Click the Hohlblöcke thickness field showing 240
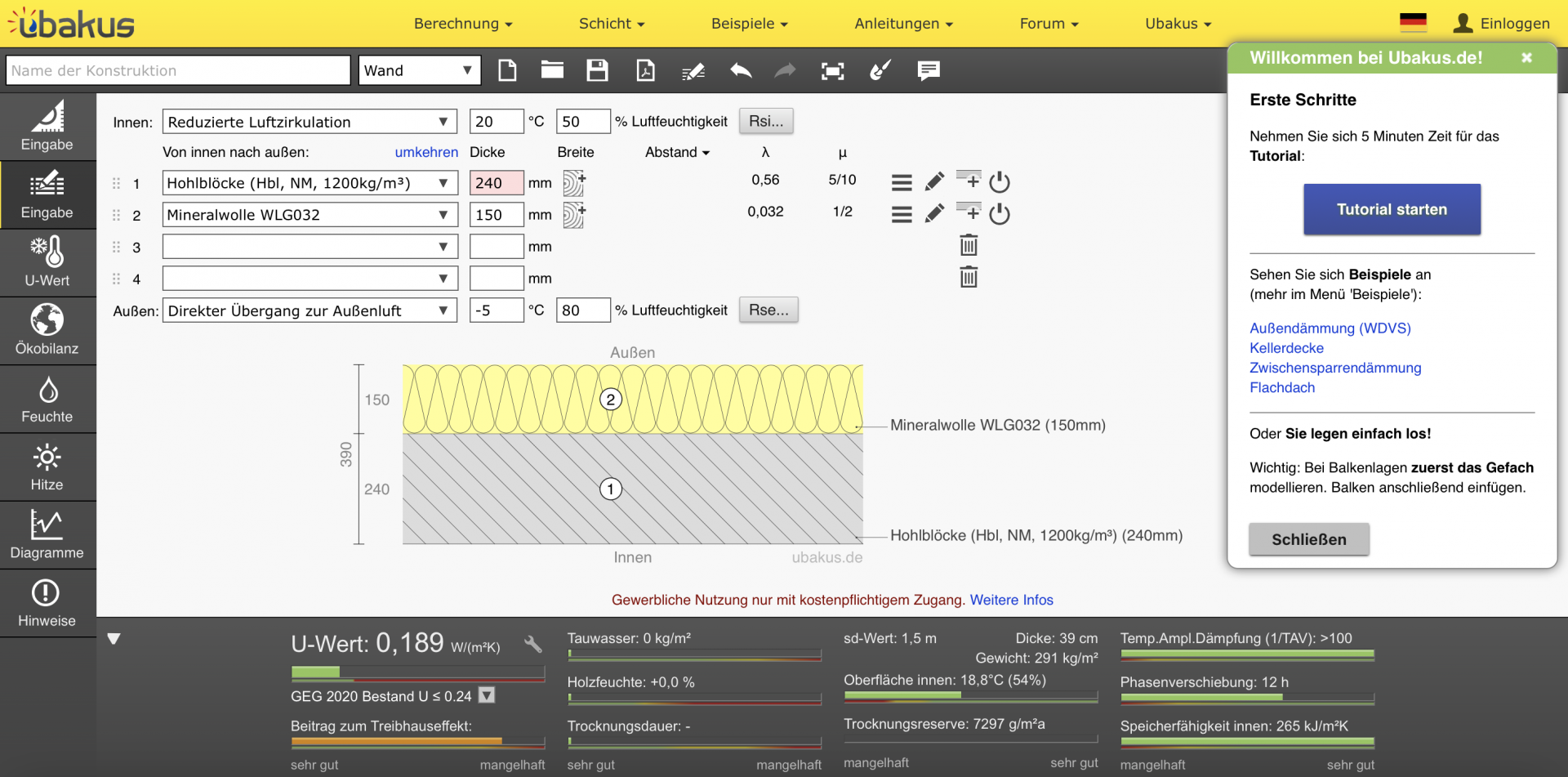 coord(497,183)
